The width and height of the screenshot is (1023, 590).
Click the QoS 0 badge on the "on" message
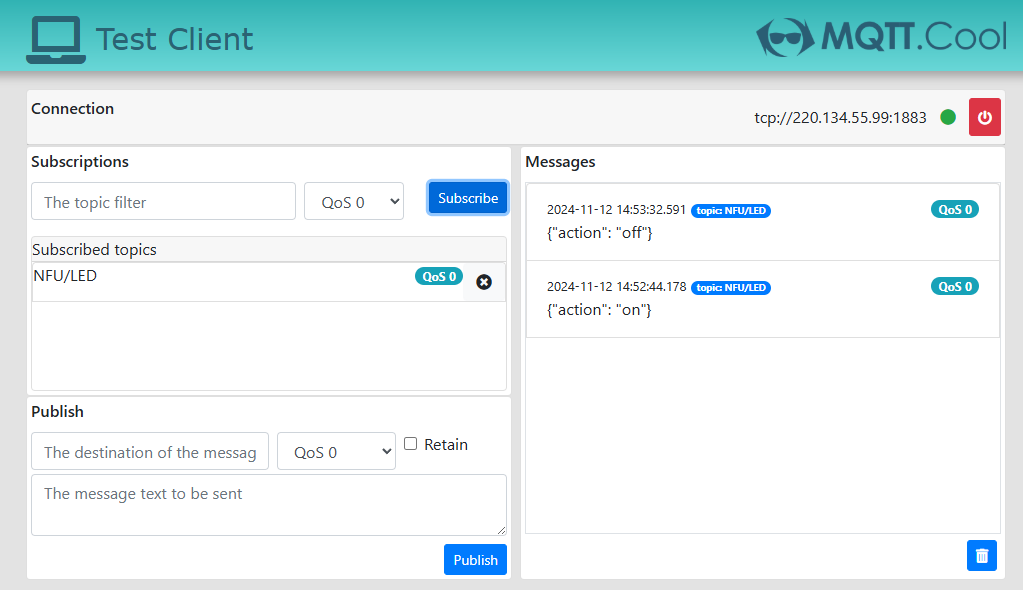955,287
